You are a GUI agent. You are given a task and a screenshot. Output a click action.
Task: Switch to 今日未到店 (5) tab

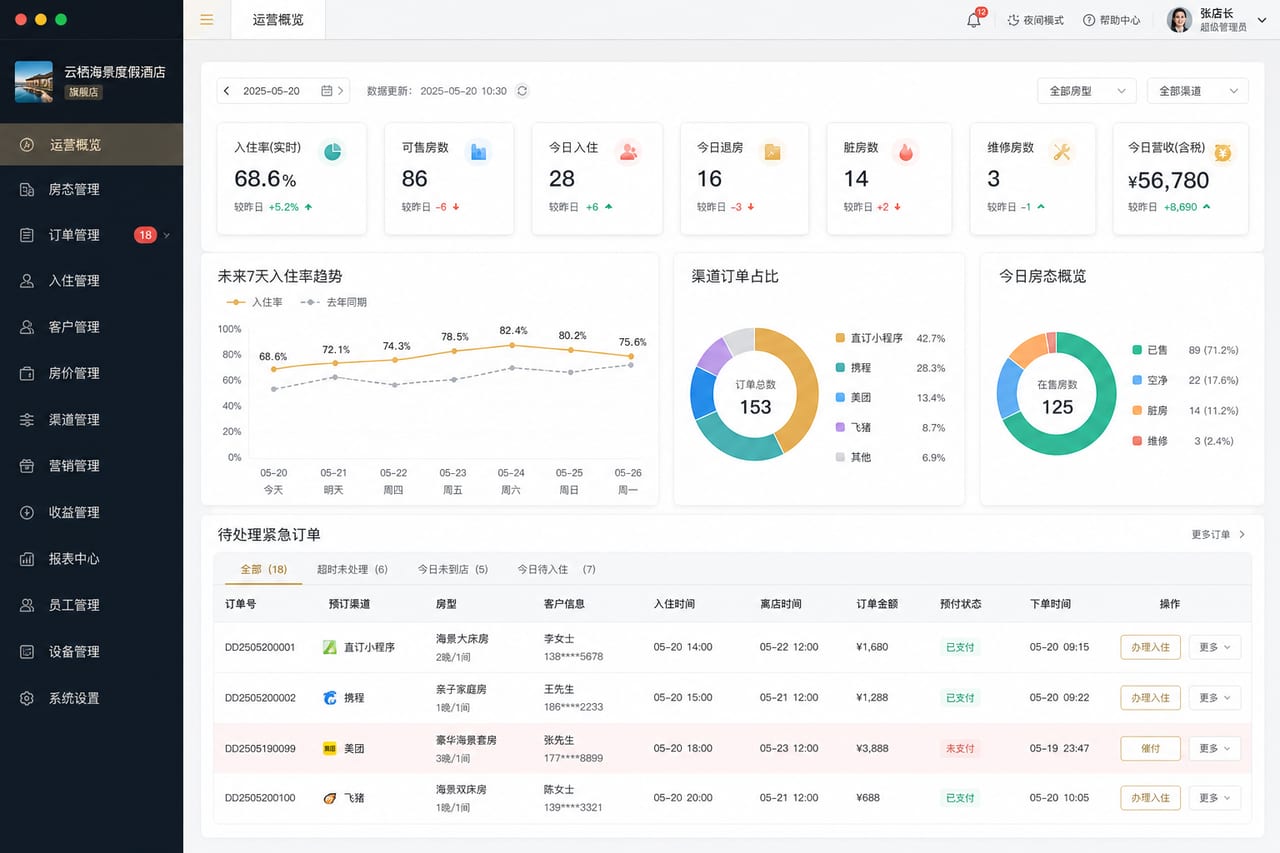(453, 569)
